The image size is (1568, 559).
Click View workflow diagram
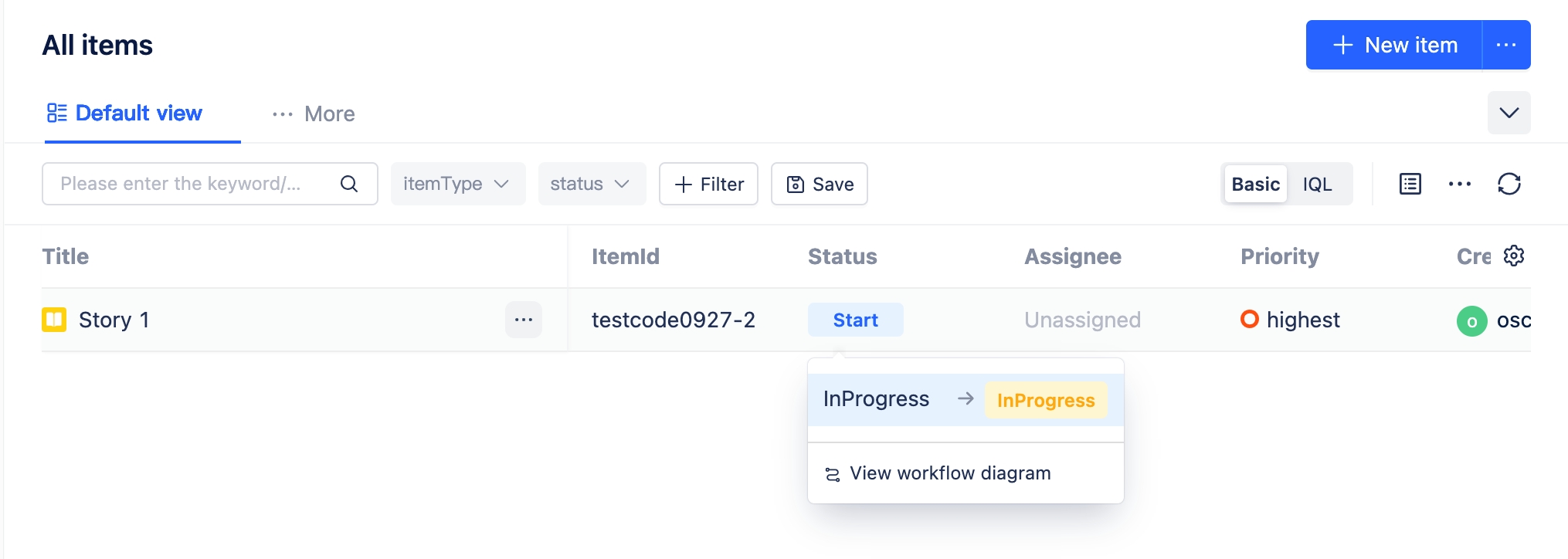pos(949,473)
